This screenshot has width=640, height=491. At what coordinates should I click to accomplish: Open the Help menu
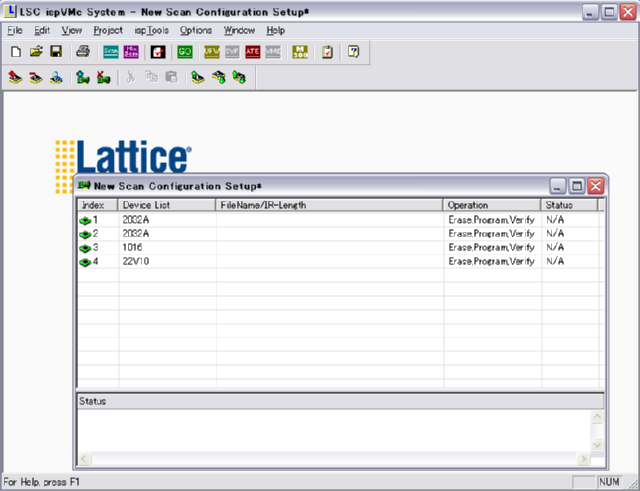pos(276,31)
